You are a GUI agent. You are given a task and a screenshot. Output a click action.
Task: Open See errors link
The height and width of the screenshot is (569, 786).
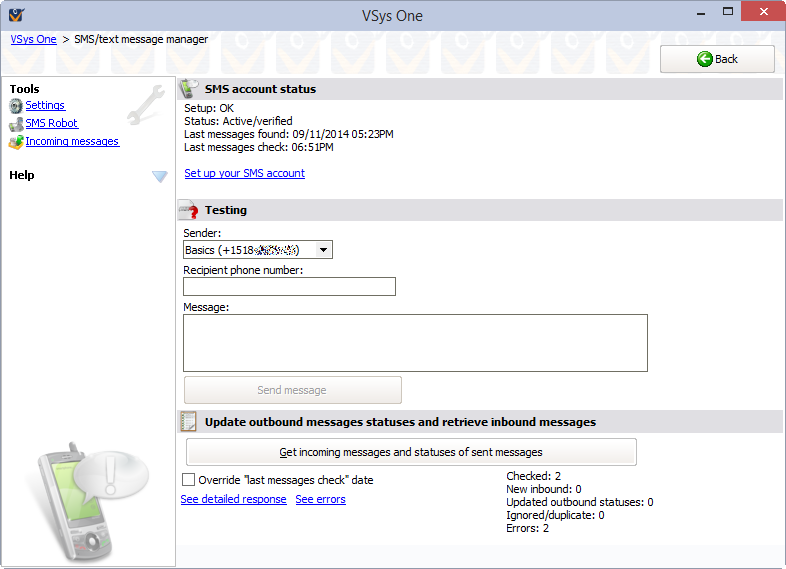(x=320, y=499)
